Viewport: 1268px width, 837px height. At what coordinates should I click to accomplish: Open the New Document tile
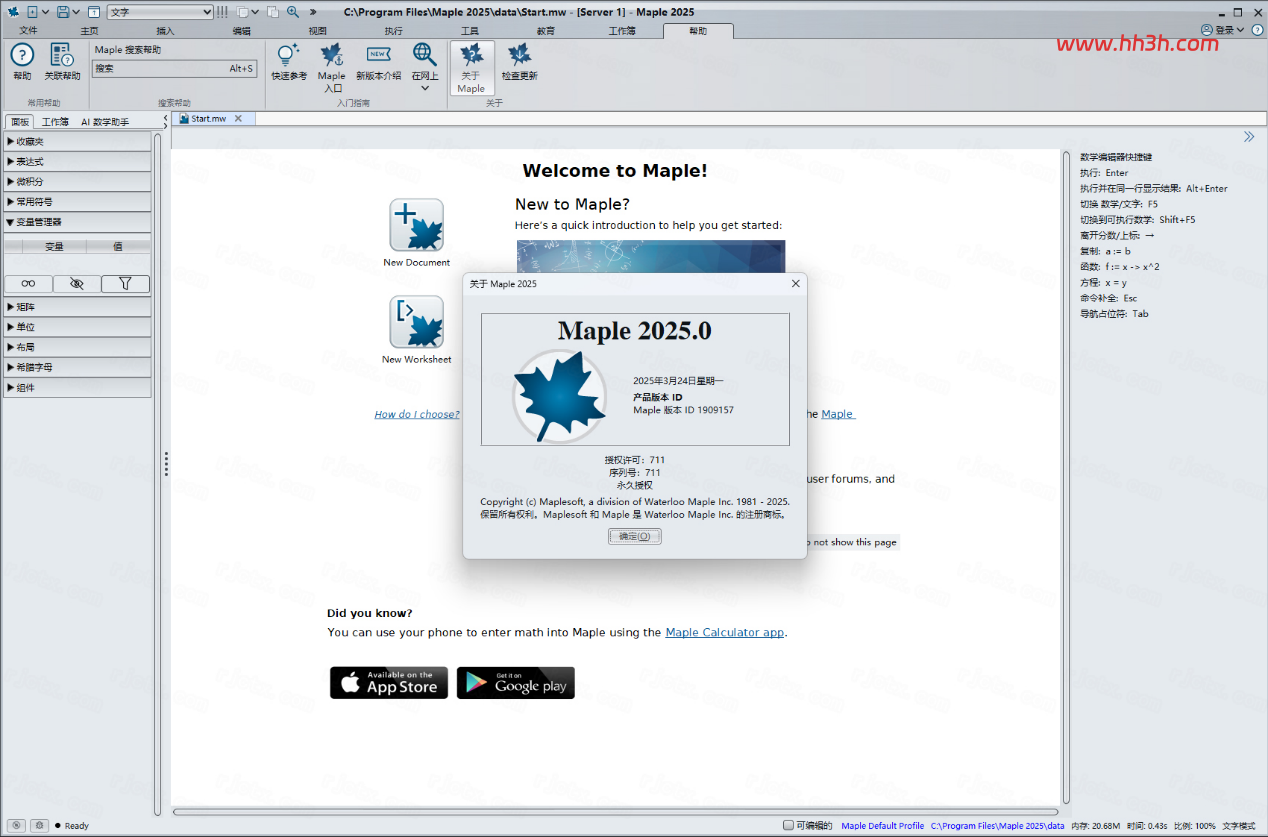[416, 225]
